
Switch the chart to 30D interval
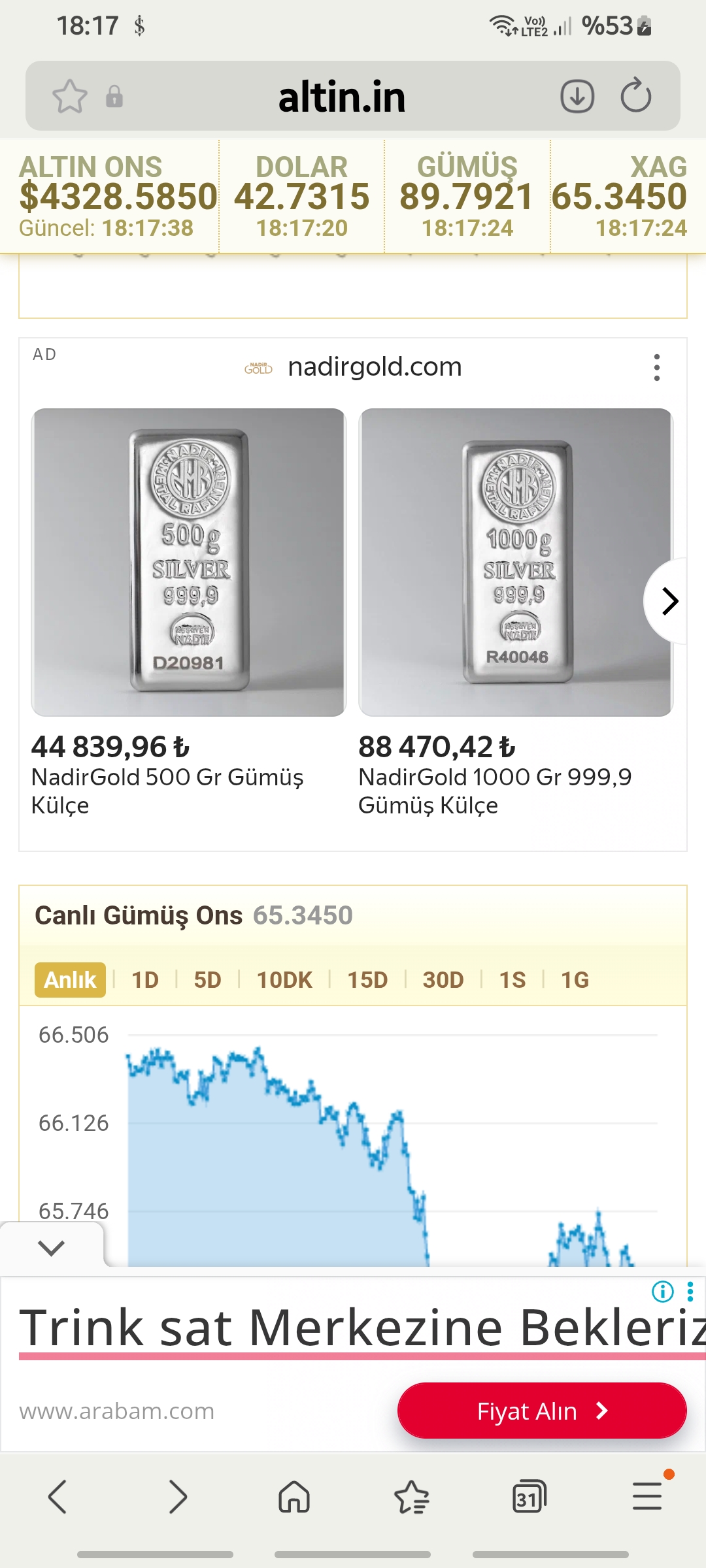(x=443, y=980)
